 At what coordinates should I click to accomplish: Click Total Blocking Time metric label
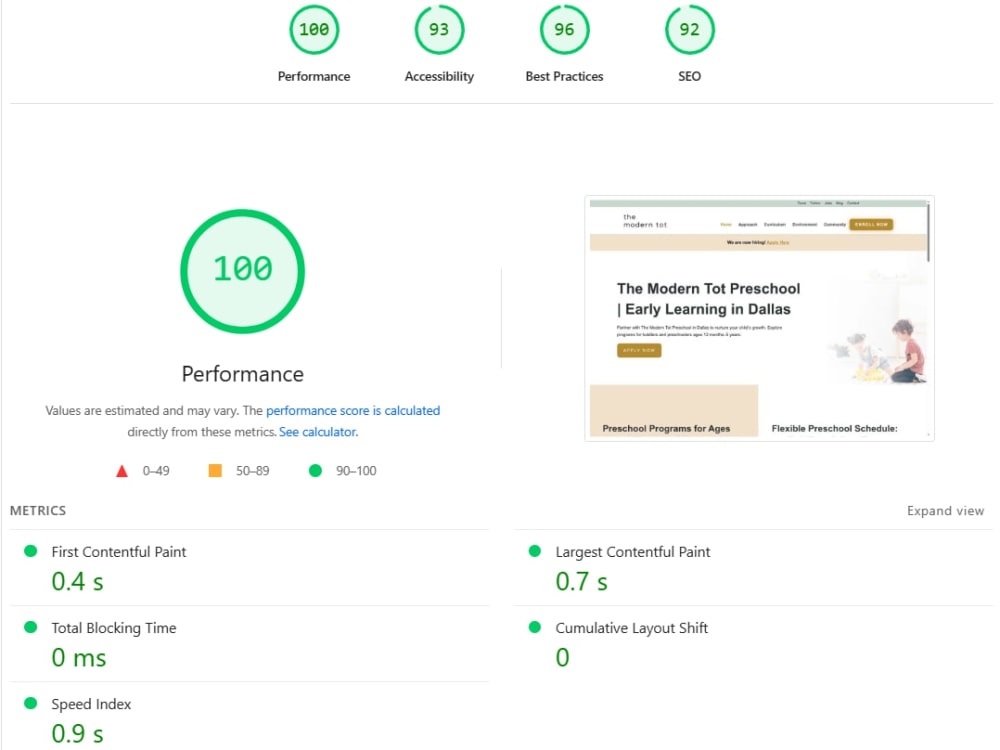114,628
